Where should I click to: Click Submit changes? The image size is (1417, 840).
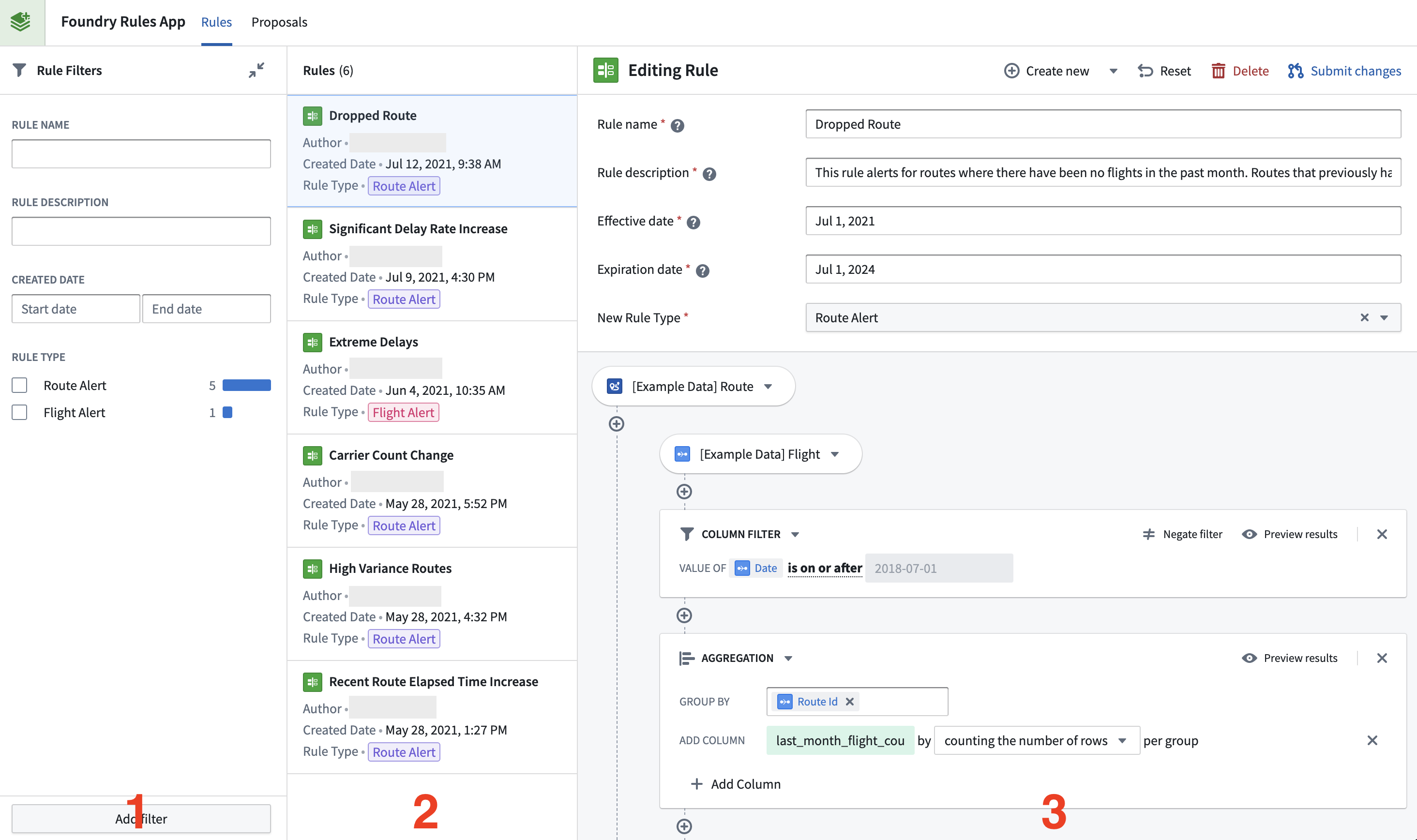[1344, 71]
